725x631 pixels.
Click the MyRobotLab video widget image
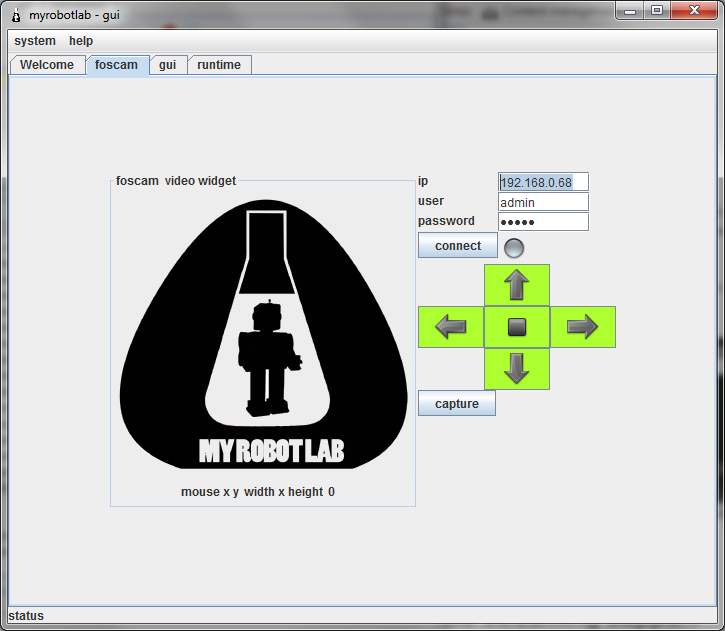264,334
